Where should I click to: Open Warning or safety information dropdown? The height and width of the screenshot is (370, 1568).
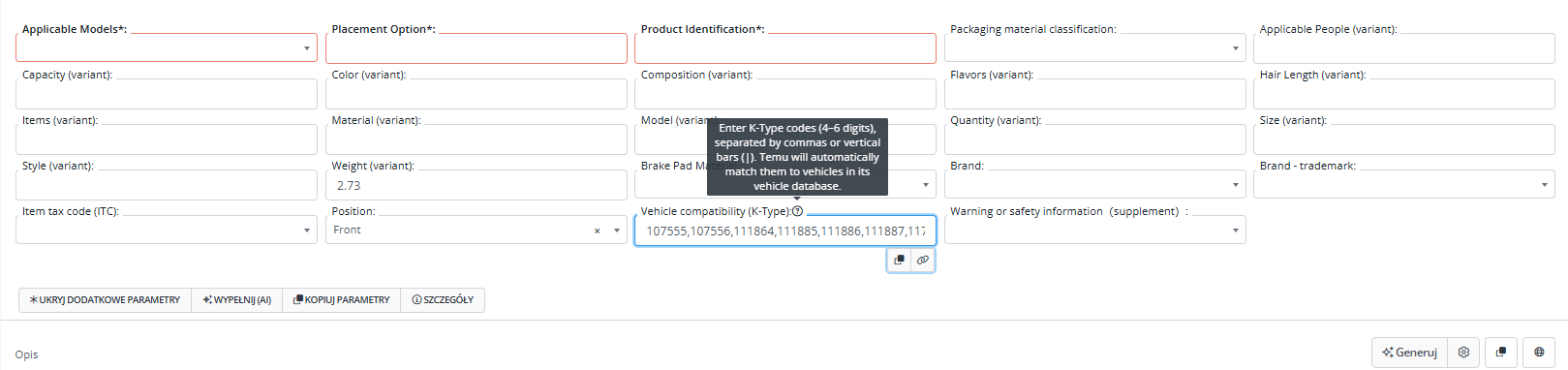click(x=1095, y=230)
